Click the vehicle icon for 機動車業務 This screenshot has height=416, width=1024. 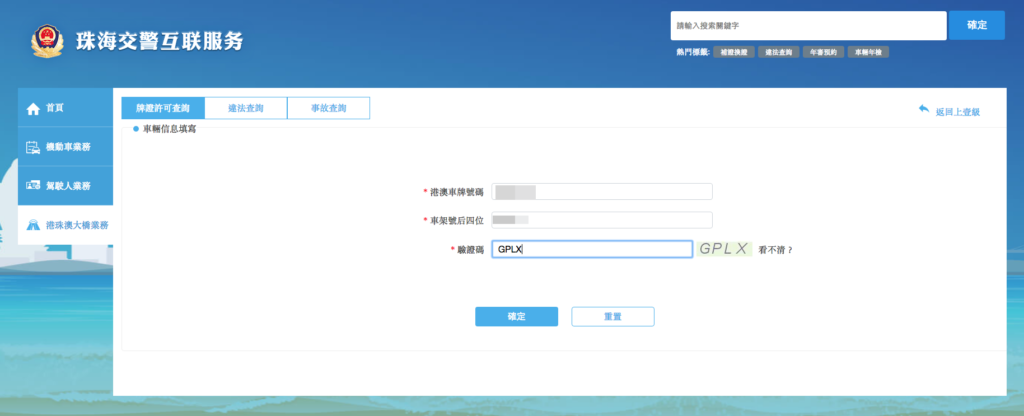coord(32,147)
